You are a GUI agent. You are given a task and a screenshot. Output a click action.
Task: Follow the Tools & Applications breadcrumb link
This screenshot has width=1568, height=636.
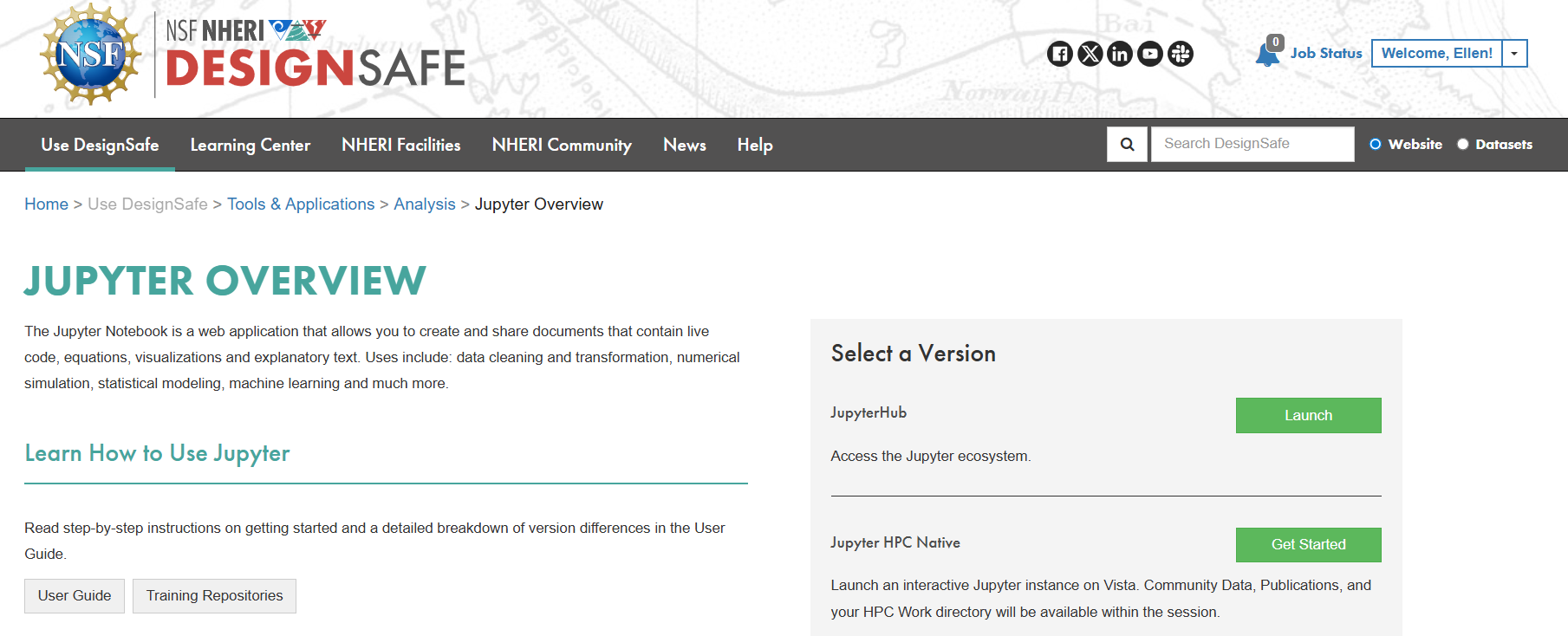coord(301,204)
